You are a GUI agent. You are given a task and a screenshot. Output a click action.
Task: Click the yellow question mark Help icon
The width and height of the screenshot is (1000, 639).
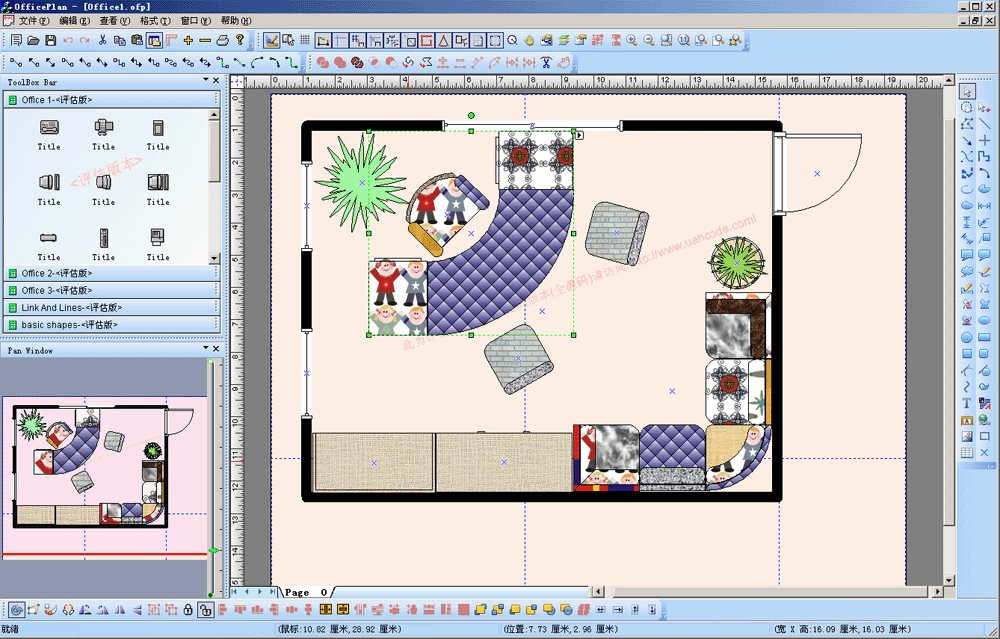(x=240, y=41)
